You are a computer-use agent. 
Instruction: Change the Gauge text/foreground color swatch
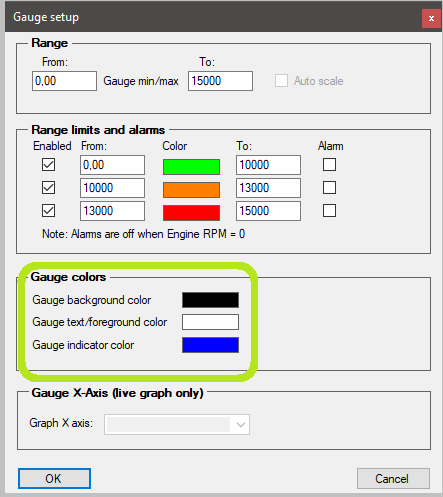pyautogui.click(x=210, y=322)
